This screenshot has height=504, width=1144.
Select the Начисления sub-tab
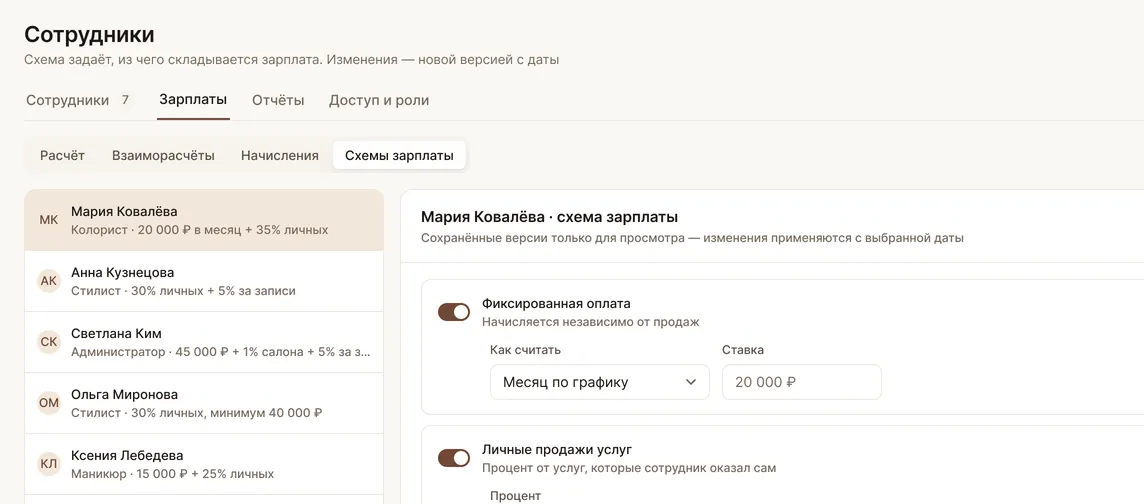[x=279, y=155]
